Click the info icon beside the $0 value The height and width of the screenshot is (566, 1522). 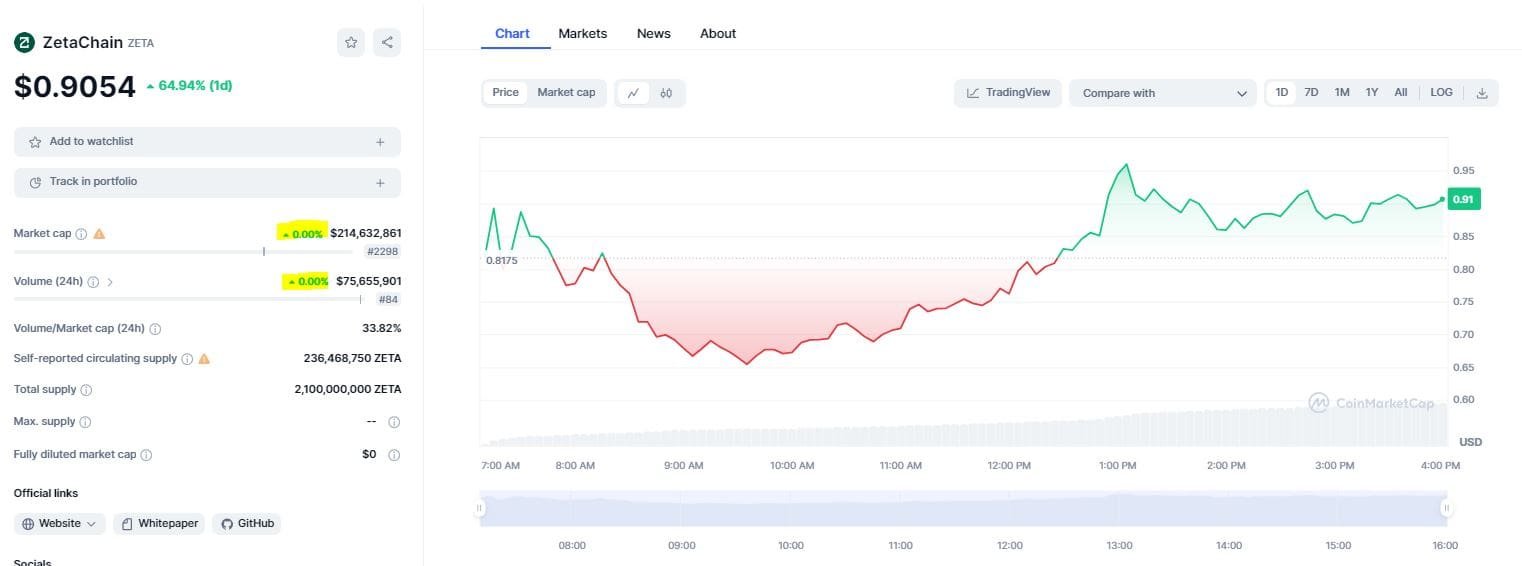[394, 455]
